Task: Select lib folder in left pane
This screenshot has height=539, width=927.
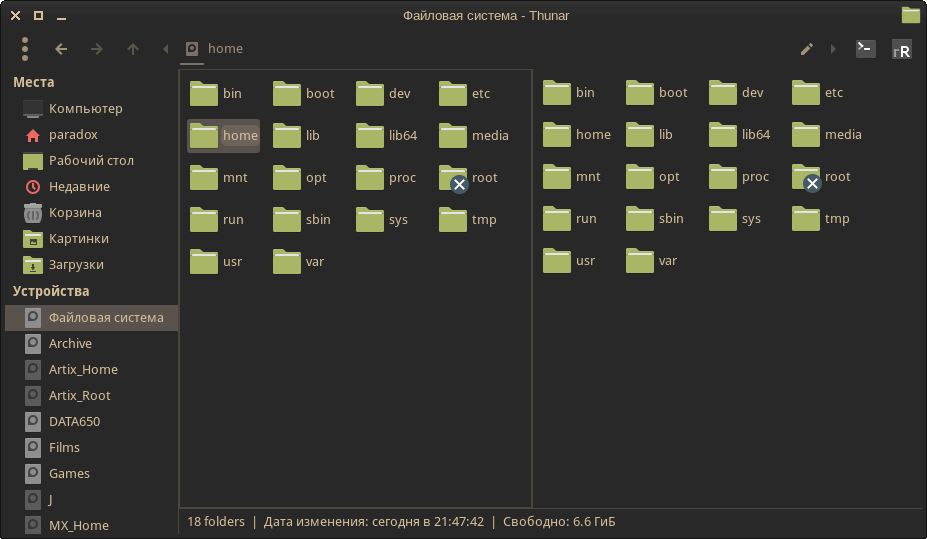Action: pyautogui.click(x=296, y=135)
